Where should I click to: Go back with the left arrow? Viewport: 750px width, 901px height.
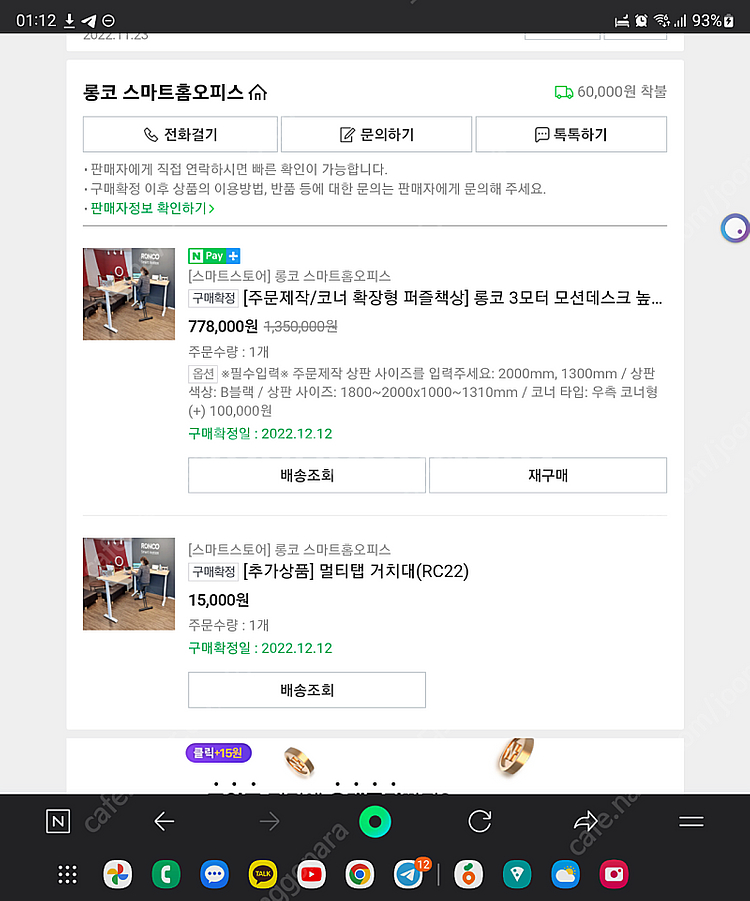point(164,821)
